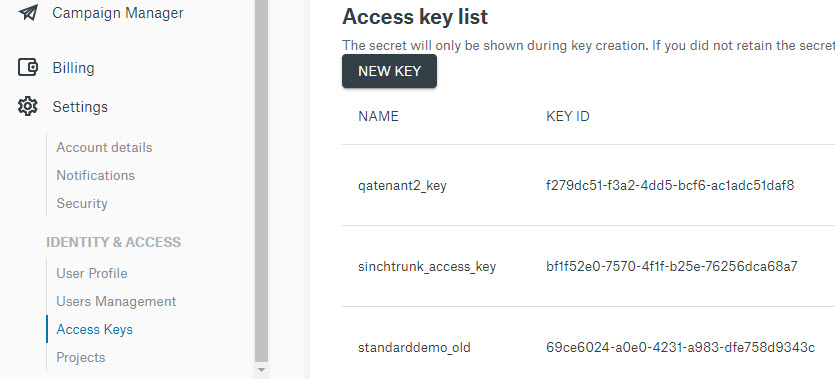
Task: Click the NEW KEY button
Action: 389,71
